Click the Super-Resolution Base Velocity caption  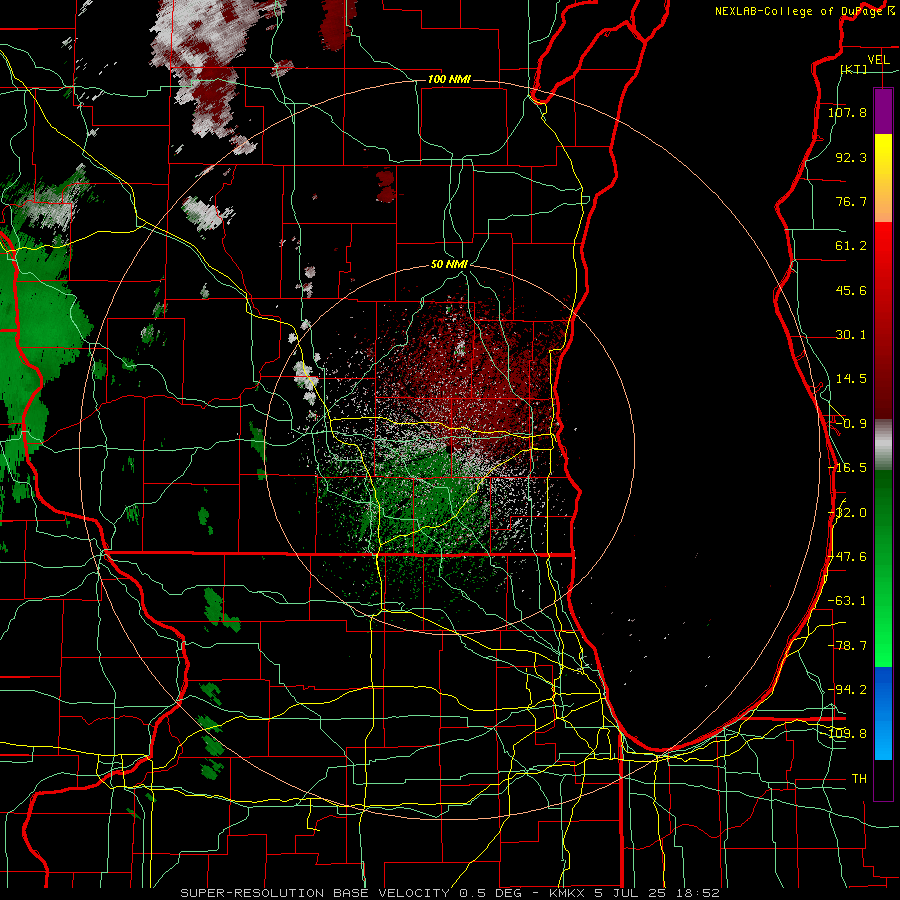(x=449, y=893)
